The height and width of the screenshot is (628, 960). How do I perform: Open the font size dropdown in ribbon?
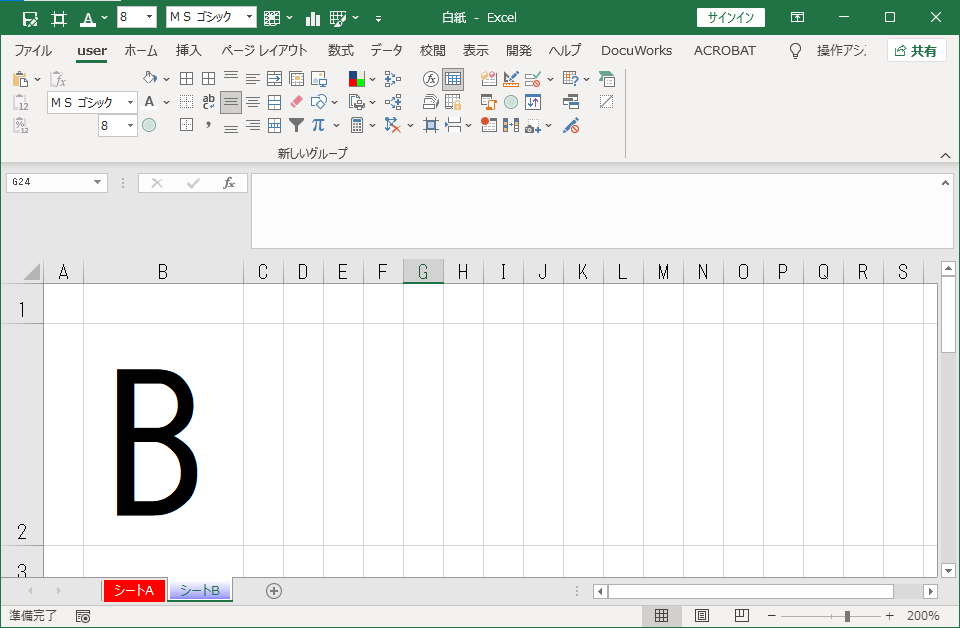click(x=130, y=125)
